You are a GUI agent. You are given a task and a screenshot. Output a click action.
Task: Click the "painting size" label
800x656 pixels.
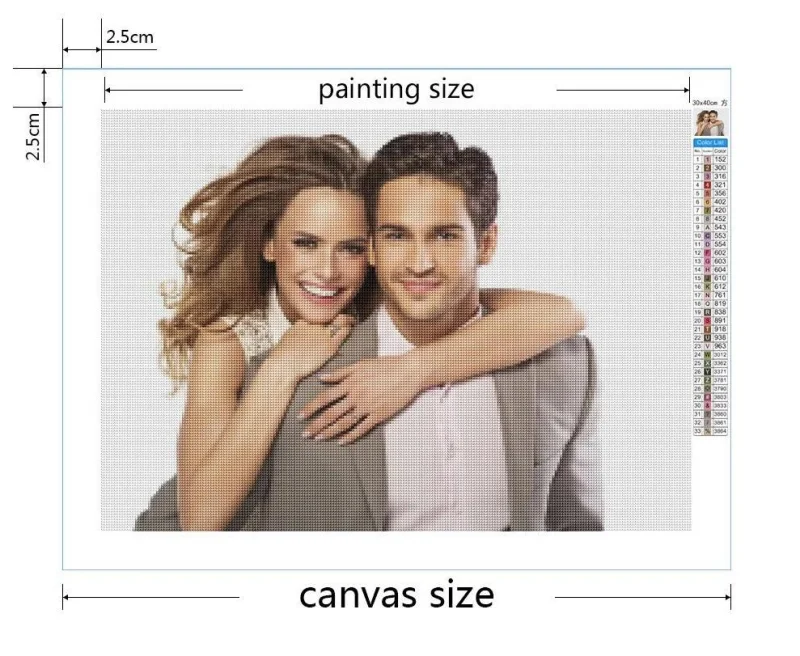click(396, 90)
